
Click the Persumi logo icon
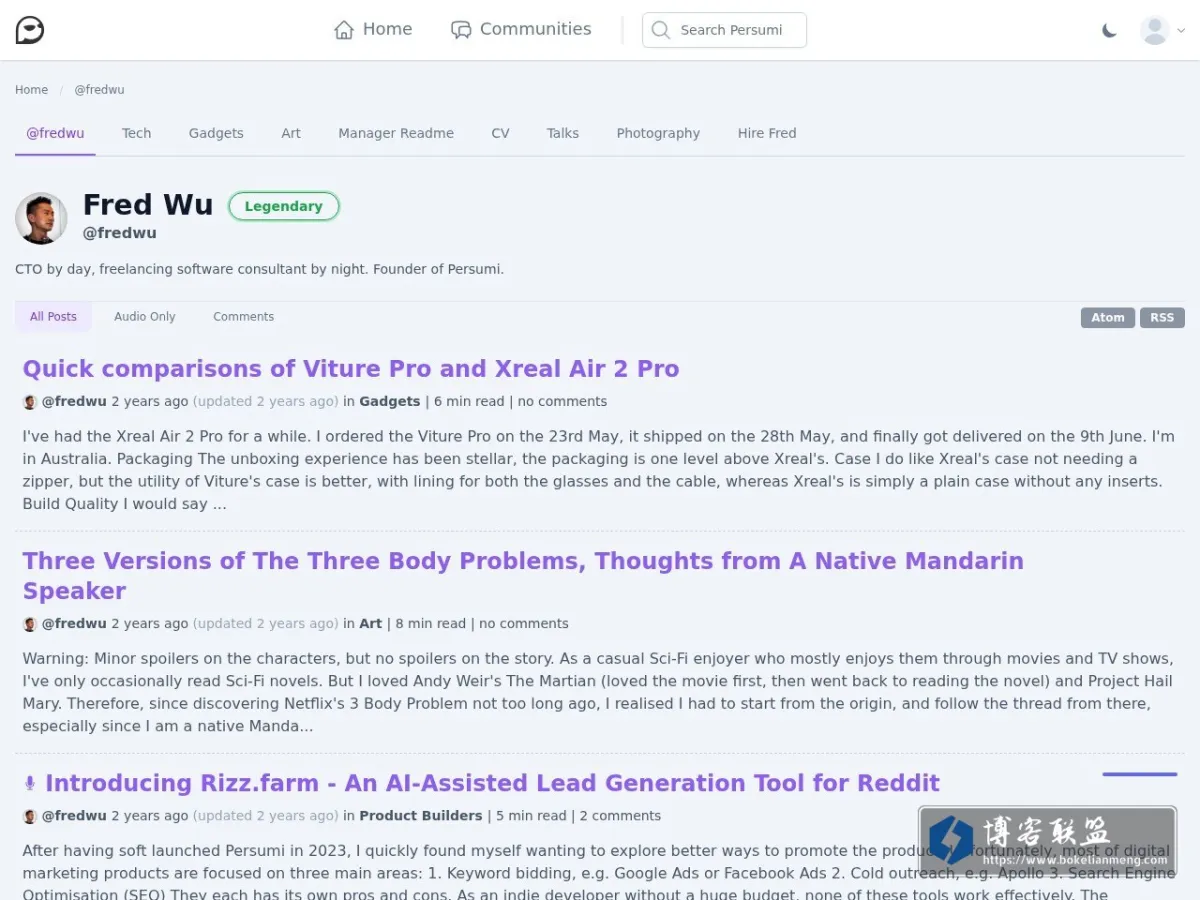[30, 30]
